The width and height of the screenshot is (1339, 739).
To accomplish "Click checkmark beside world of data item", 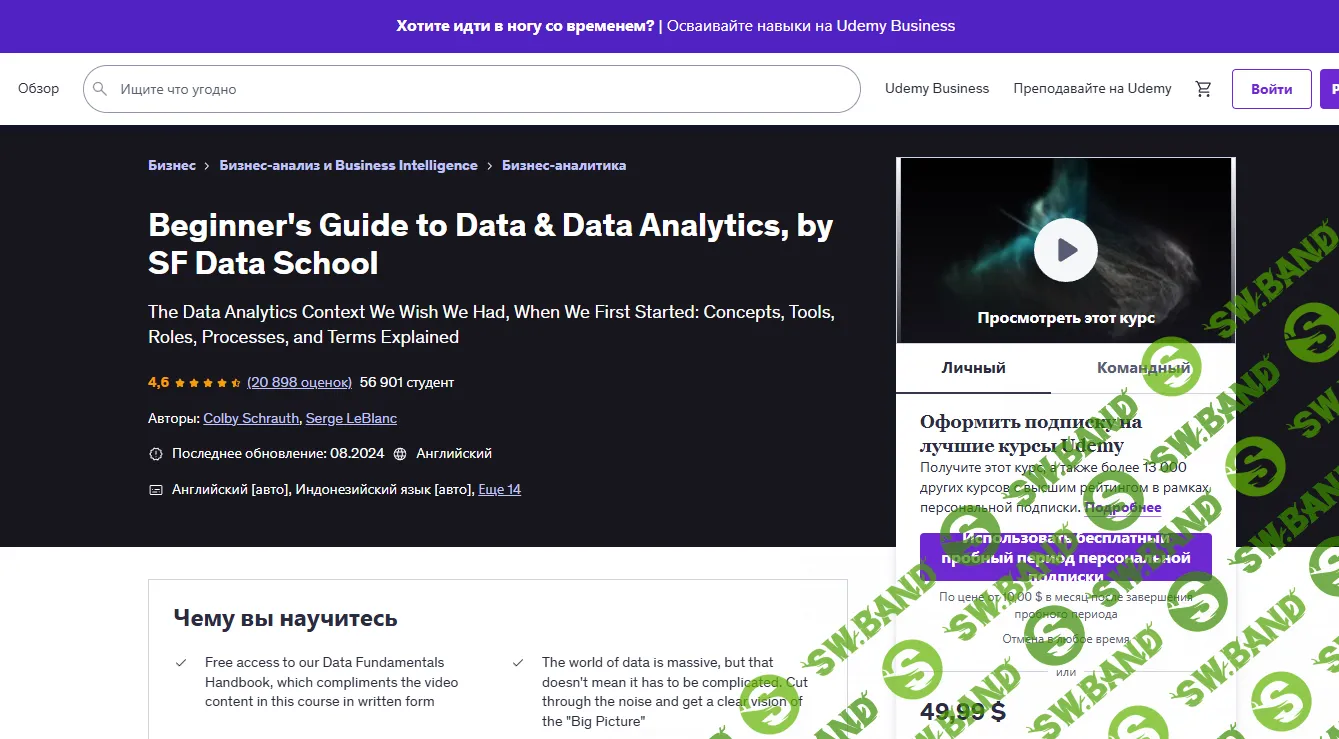I will [x=518, y=663].
